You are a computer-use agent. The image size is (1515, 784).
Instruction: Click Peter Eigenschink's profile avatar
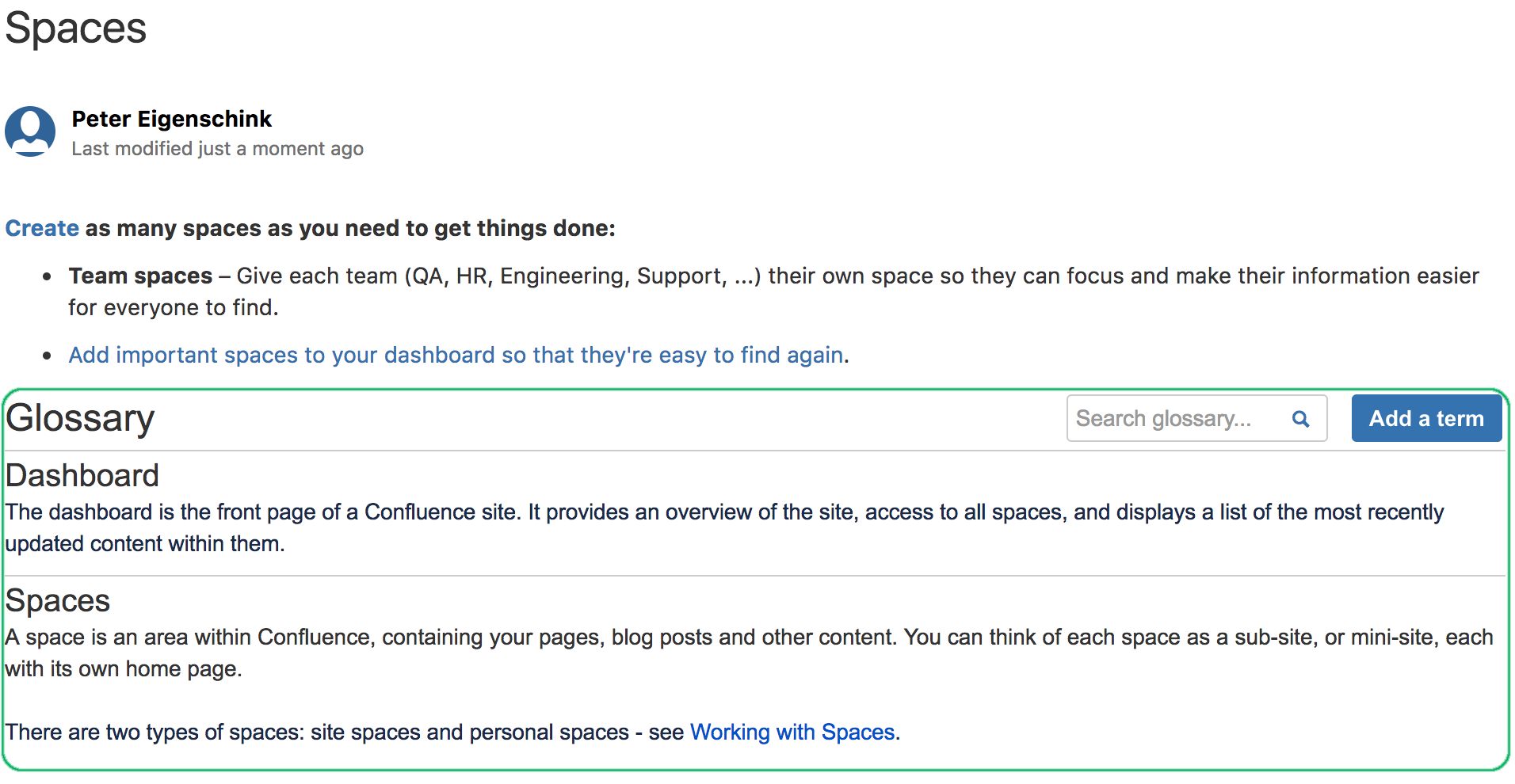tap(29, 131)
